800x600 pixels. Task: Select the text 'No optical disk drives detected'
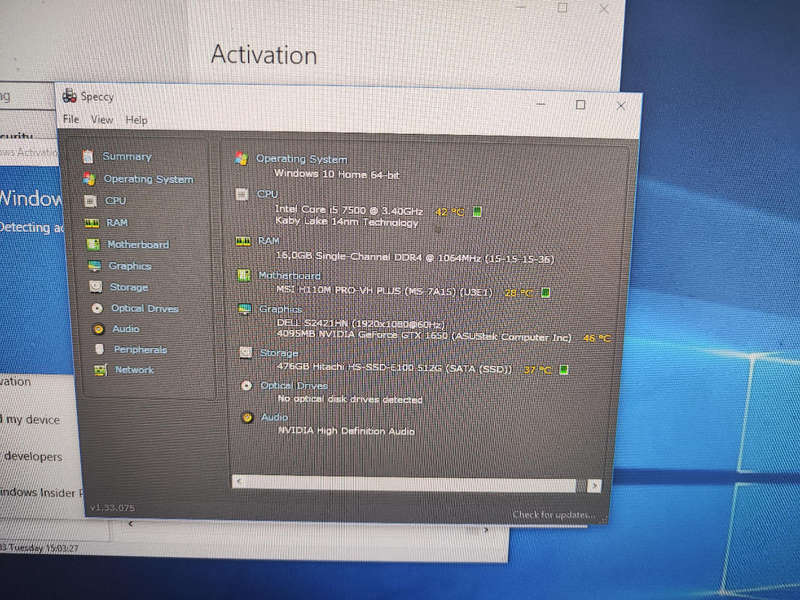coord(350,399)
